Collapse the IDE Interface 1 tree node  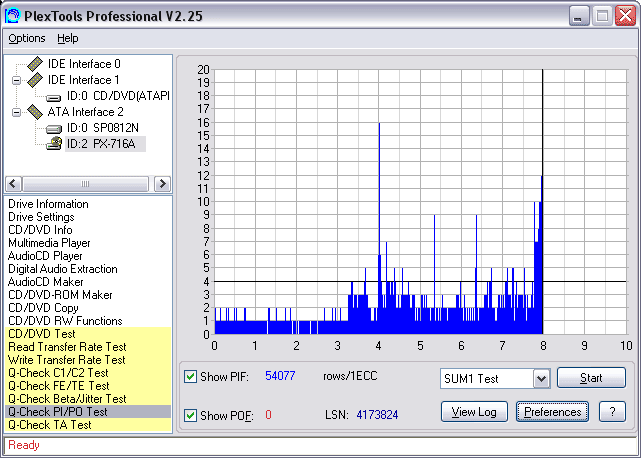pyautogui.click(x=16, y=80)
